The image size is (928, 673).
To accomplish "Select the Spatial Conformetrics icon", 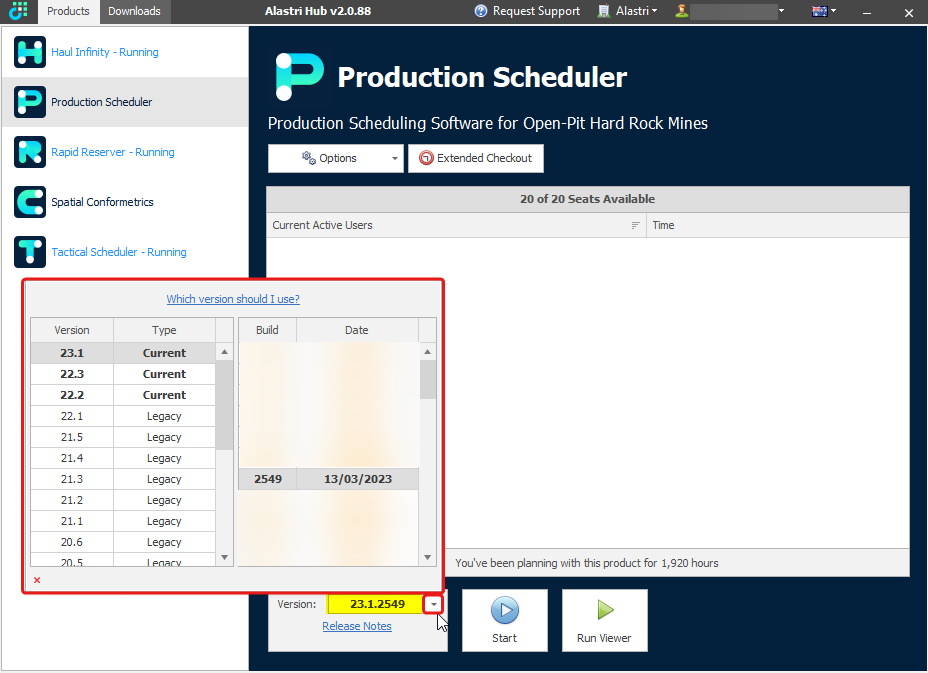I will [30, 202].
